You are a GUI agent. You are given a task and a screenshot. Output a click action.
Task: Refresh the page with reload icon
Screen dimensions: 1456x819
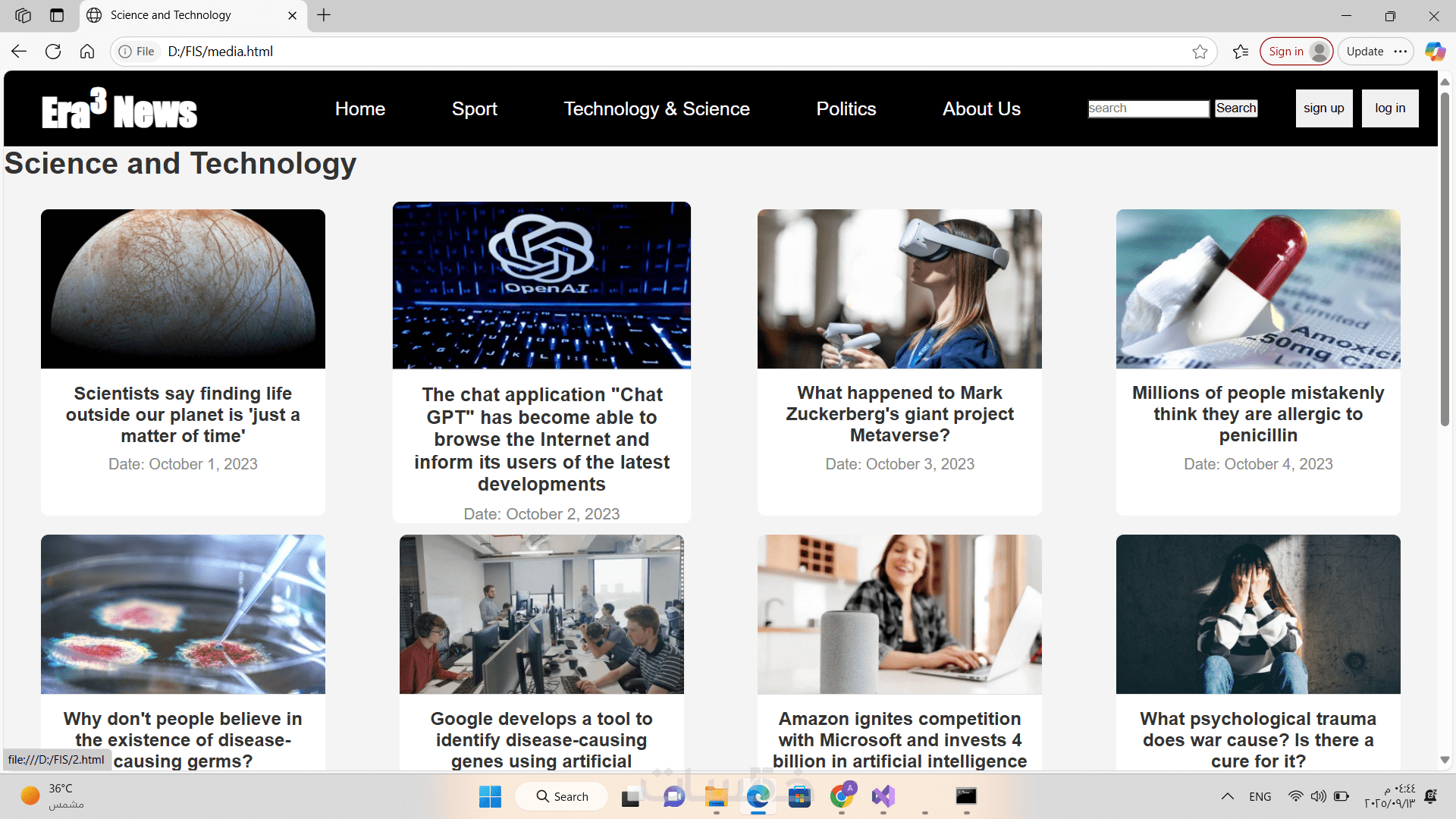pyautogui.click(x=53, y=52)
